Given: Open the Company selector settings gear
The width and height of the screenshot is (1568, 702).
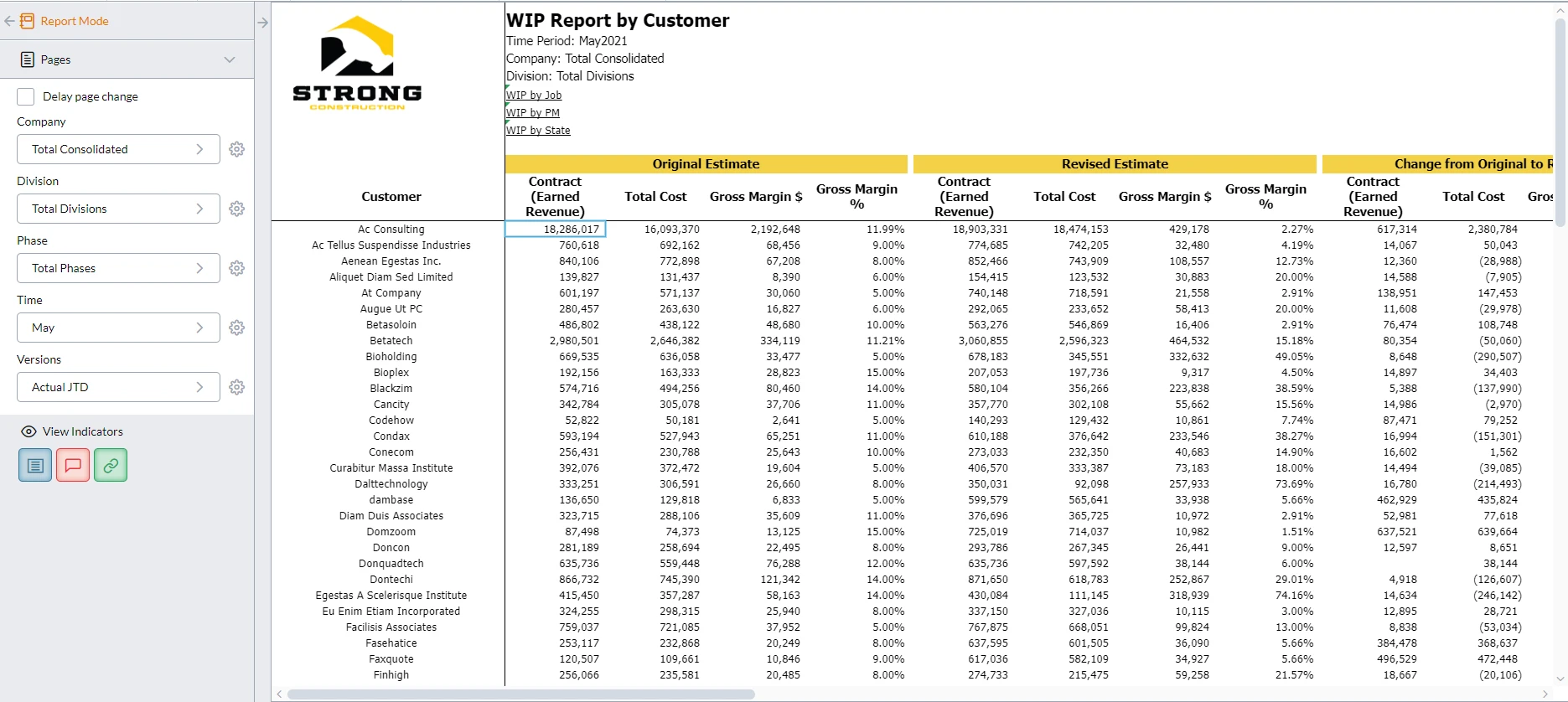Looking at the screenshot, I should pyautogui.click(x=237, y=149).
